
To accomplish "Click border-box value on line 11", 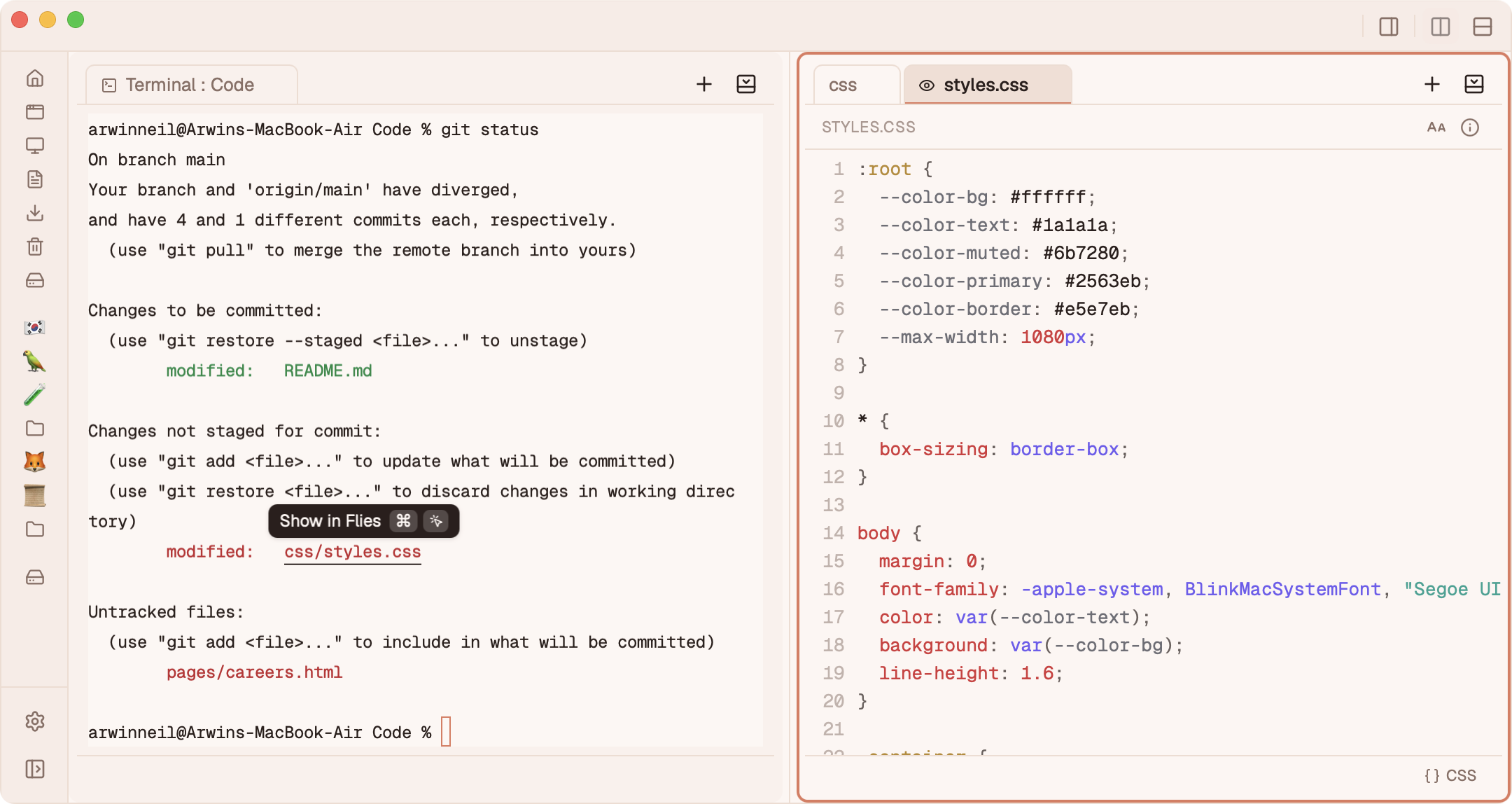I will pos(1064,449).
